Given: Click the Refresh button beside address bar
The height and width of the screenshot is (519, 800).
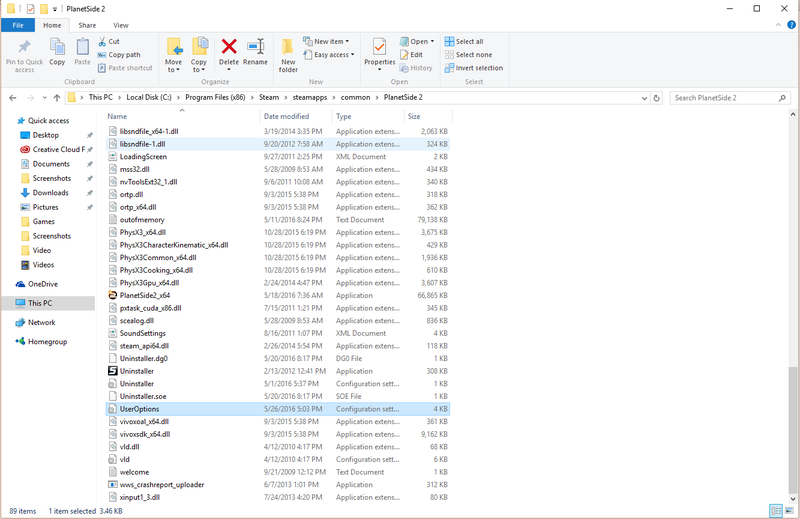Looking at the screenshot, I should coord(657,98).
